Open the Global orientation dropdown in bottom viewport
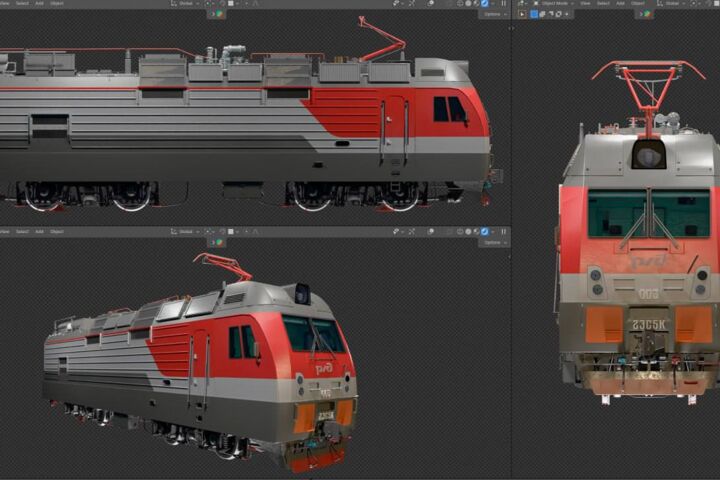The image size is (720, 480). click(x=186, y=232)
